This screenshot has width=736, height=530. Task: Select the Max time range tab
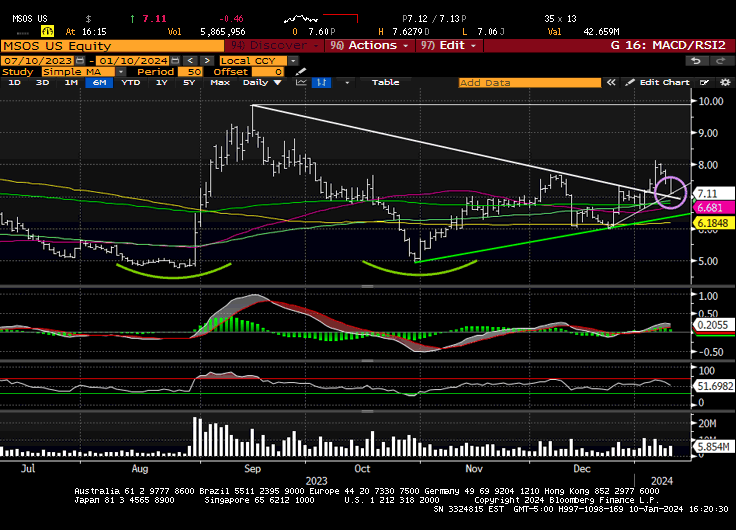(220, 83)
